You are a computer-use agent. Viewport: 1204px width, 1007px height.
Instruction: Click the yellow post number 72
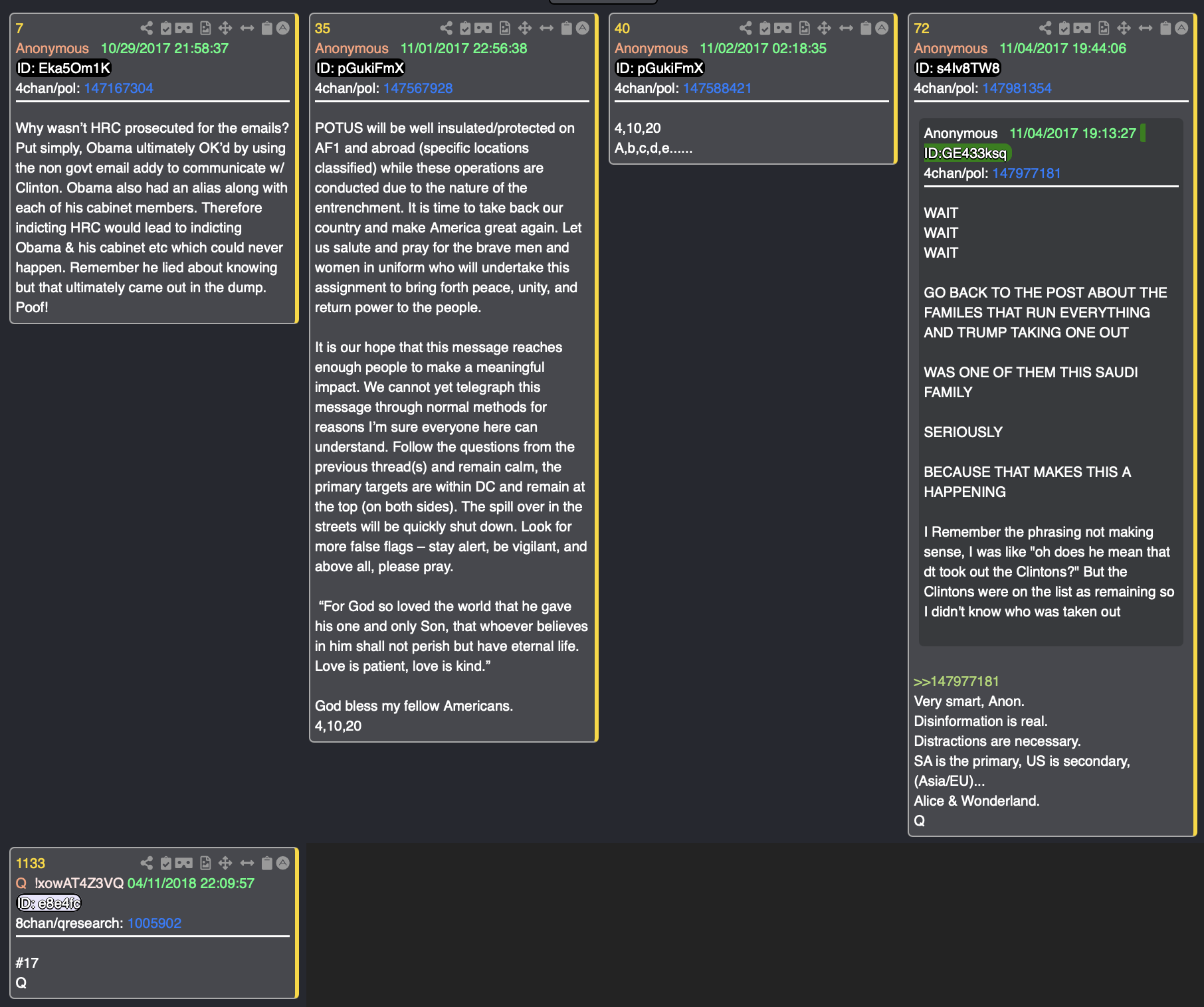click(922, 29)
